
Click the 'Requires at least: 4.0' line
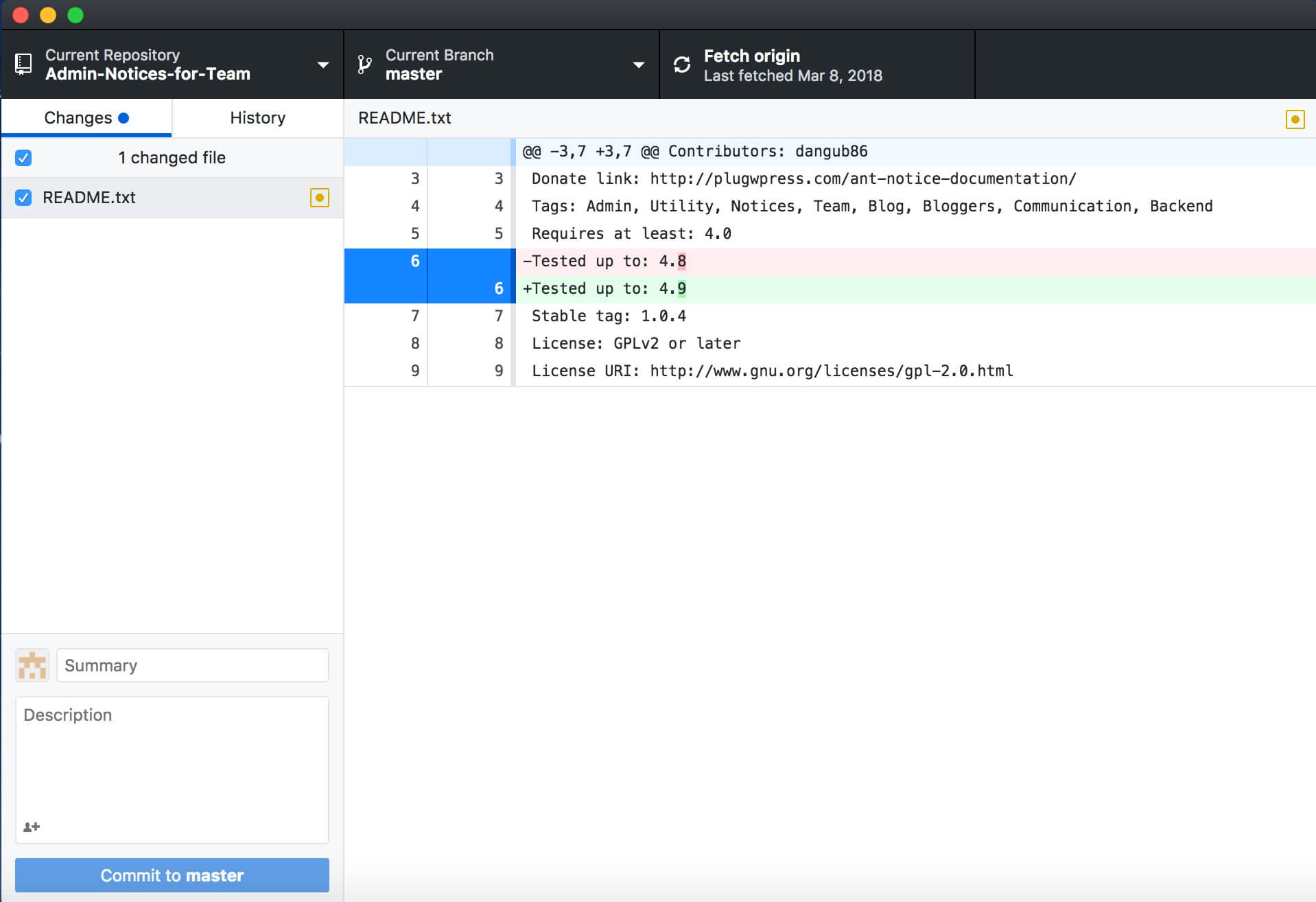(915, 234)
